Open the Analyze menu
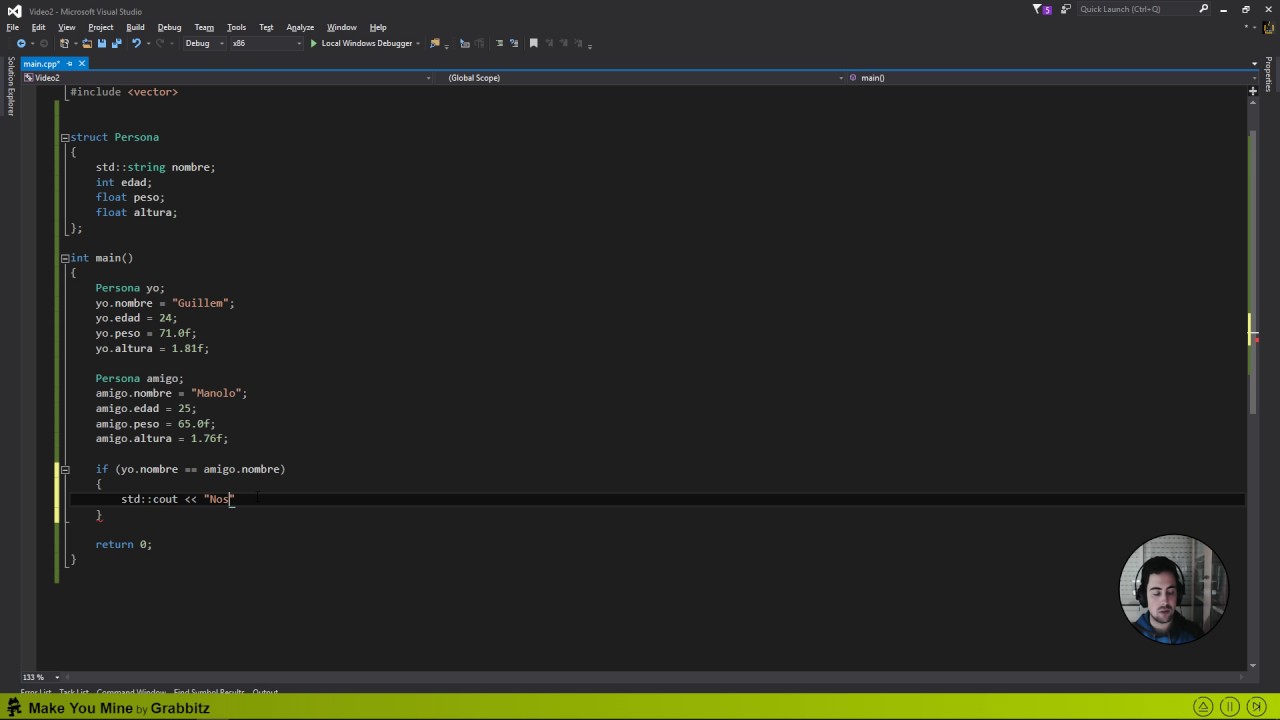The width and height of the screenshot is (1280, 720). tap(300, 27)
